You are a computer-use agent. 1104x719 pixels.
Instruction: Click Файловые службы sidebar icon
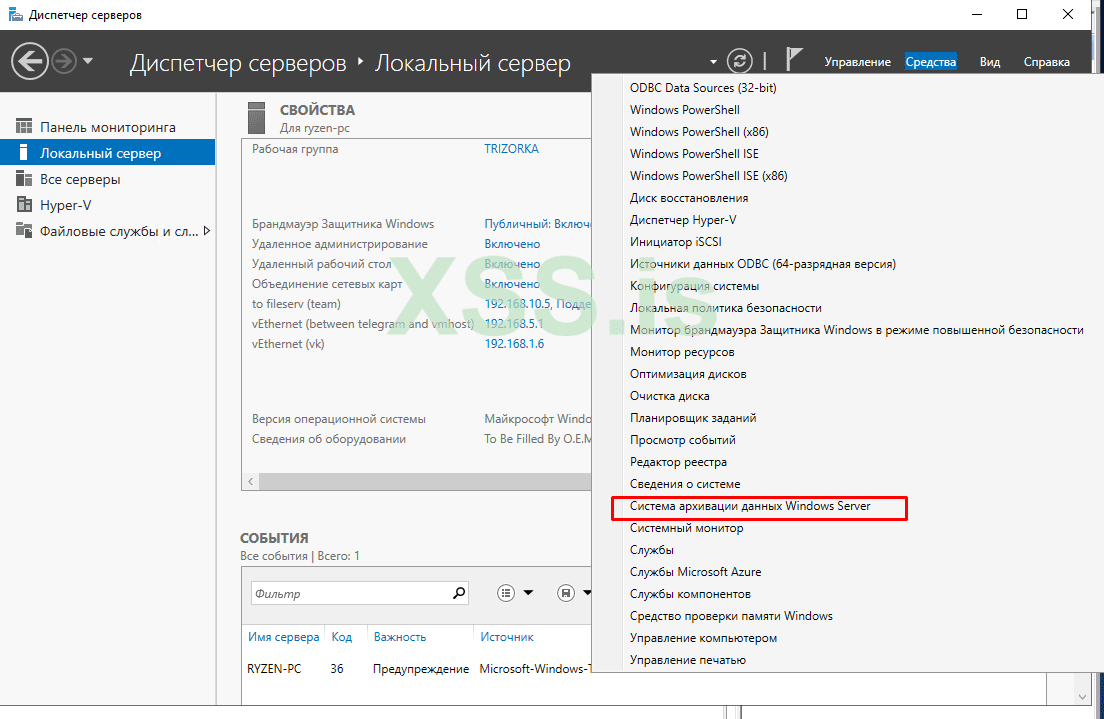pos(24,231)
